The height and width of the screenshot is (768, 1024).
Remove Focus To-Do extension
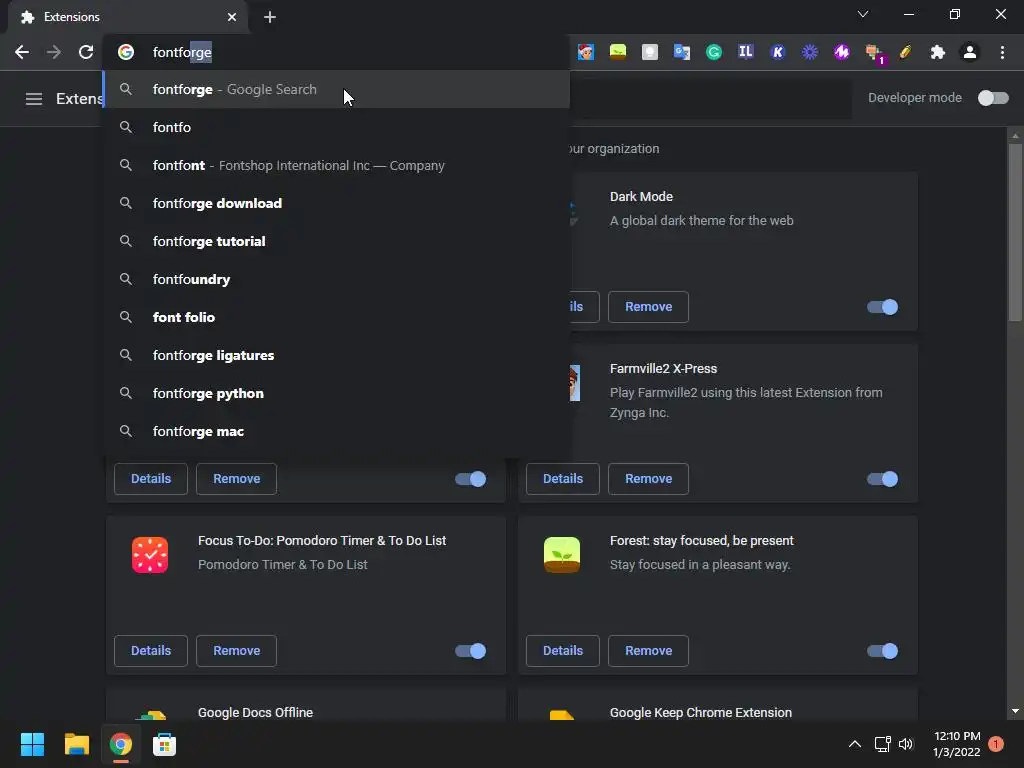(x=236, y=651)
